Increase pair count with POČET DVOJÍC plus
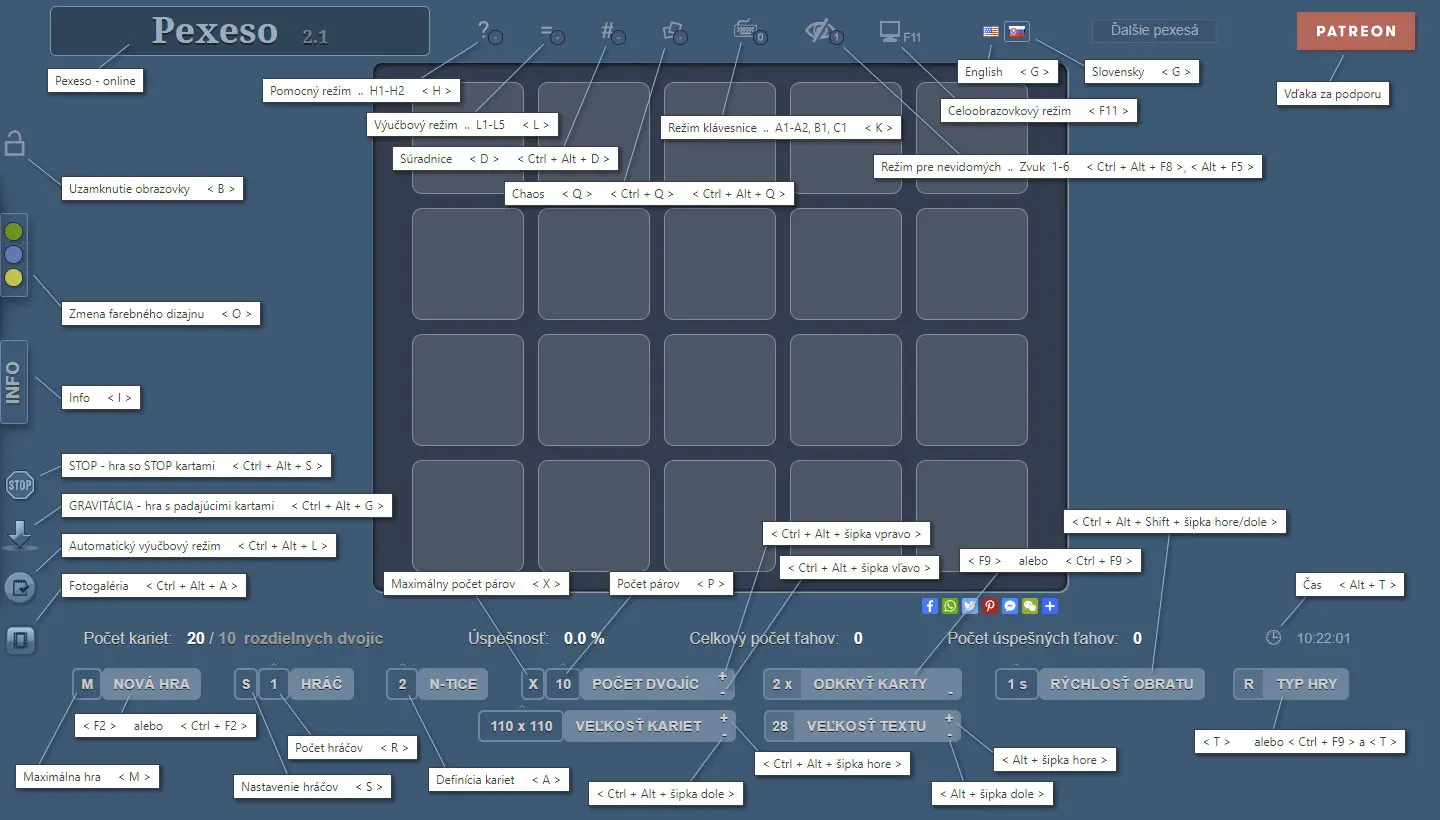Image resolution: width=1440 pixels, height=820 pixels. 723,677
